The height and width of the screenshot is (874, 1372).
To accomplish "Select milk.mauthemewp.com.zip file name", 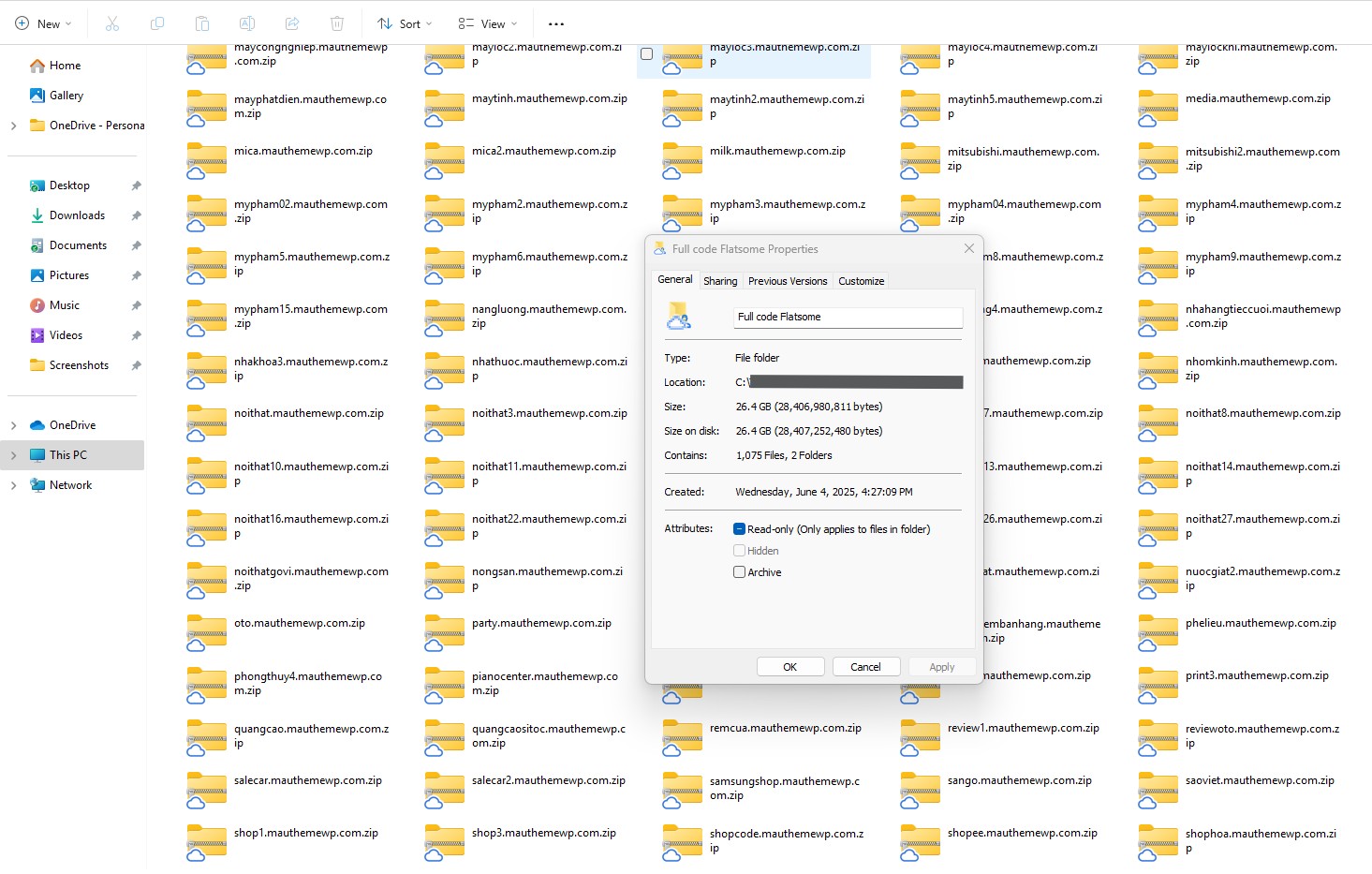I will coord(777,151).
